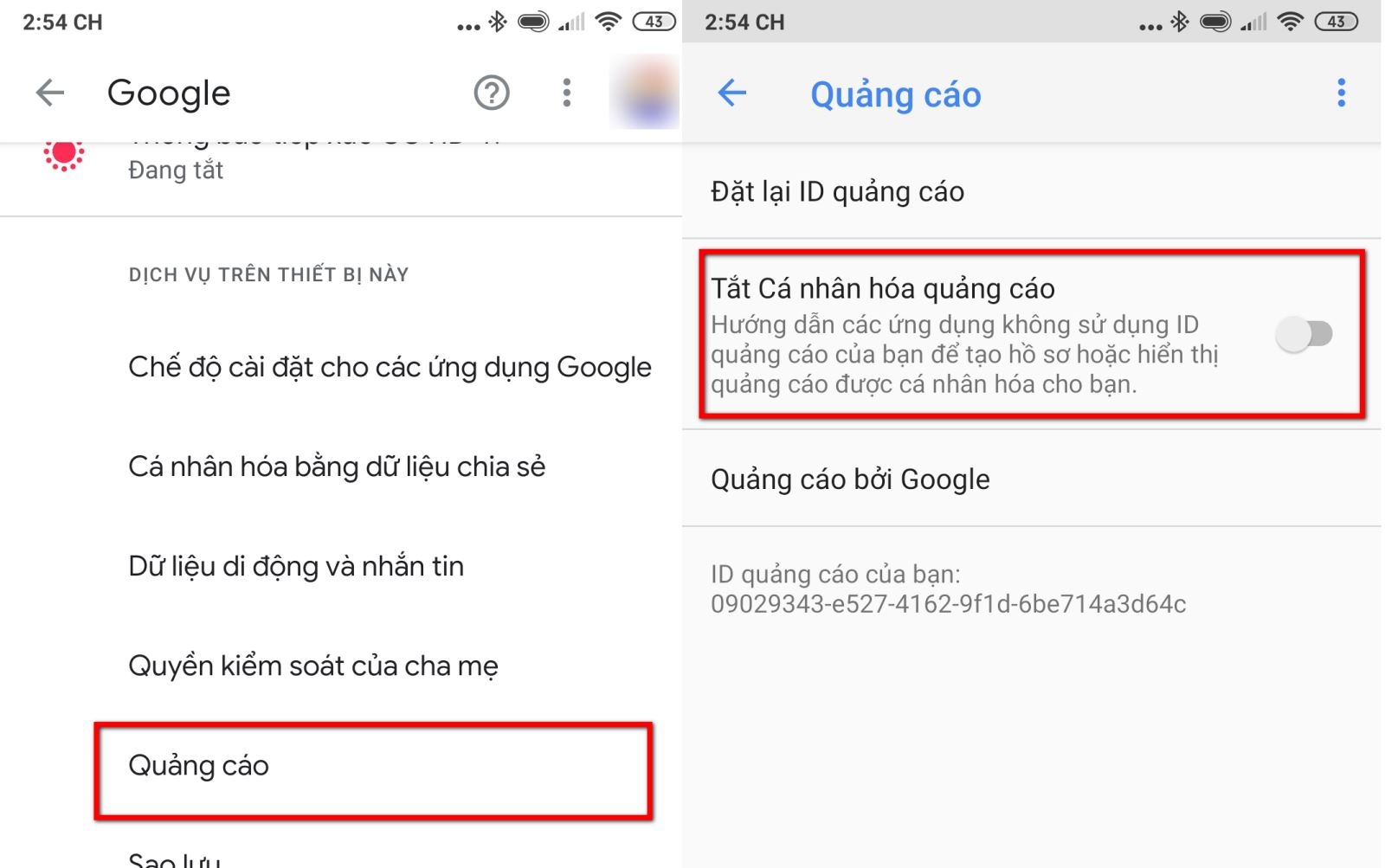Open the 'Quảng cáo' settings entry
Screen dimensions: 1385x868
(373, 770)
